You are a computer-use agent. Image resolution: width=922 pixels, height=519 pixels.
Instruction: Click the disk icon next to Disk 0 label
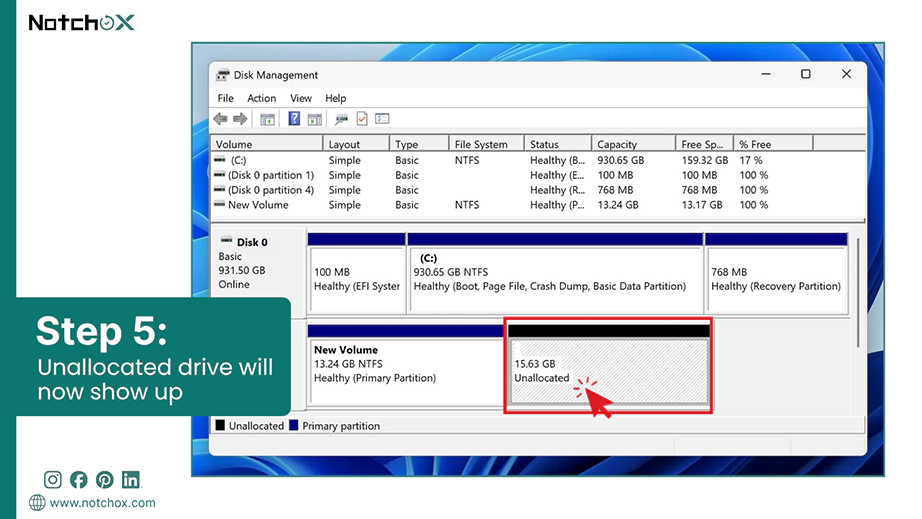(226, 240)
